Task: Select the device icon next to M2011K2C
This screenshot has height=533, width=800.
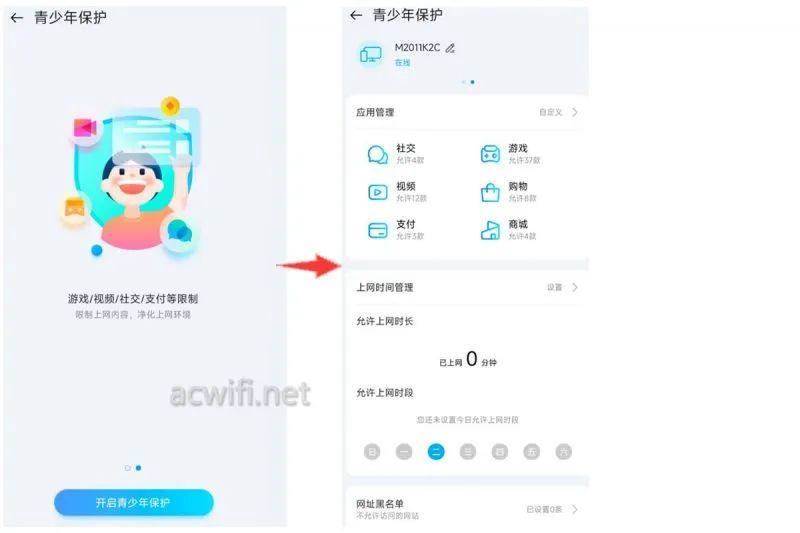Action: point(371,54)
